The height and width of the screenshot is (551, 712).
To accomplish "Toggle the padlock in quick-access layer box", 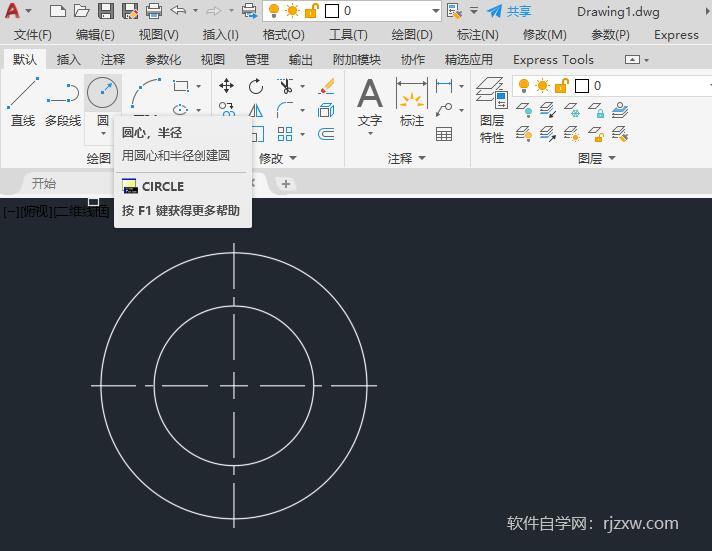I will coord(312,10).
